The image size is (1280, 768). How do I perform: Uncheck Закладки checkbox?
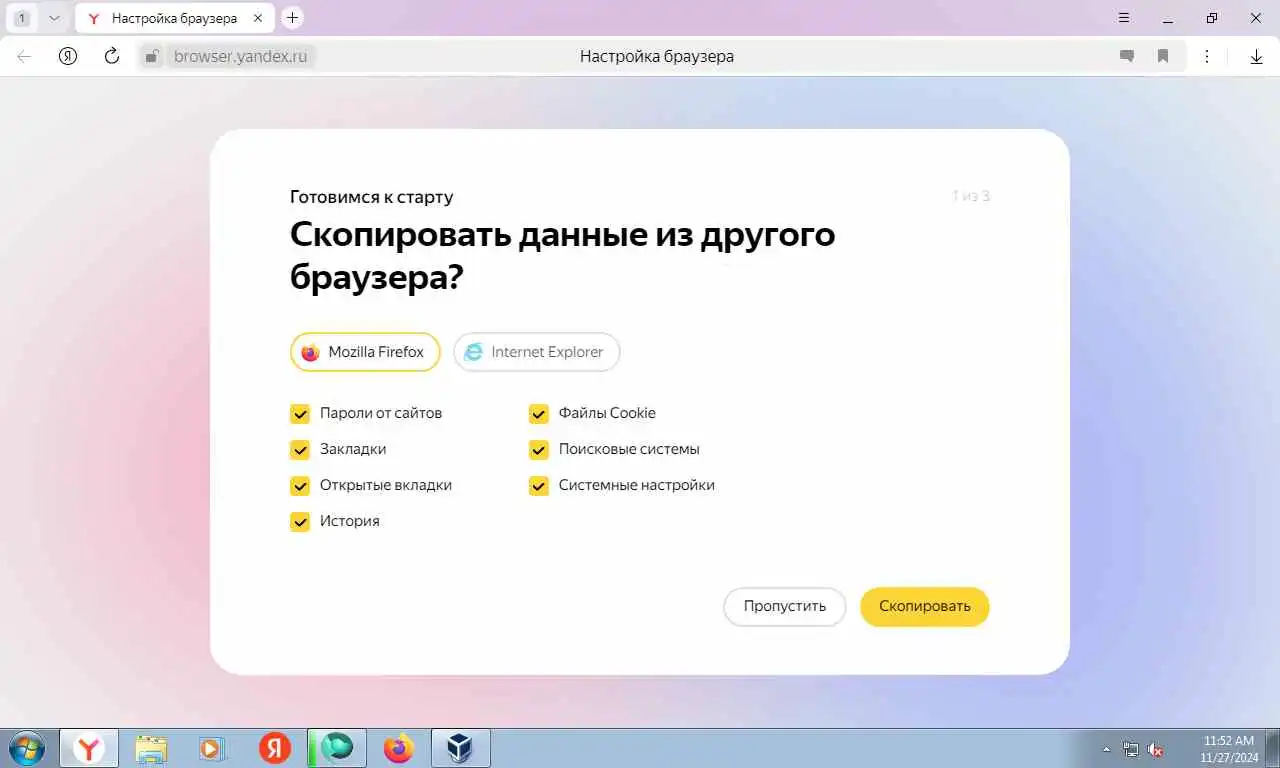(x=300, y=449)
